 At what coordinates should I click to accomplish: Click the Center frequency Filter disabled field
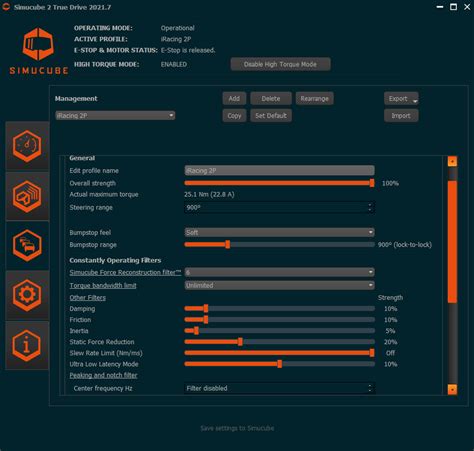click(279, 388)
